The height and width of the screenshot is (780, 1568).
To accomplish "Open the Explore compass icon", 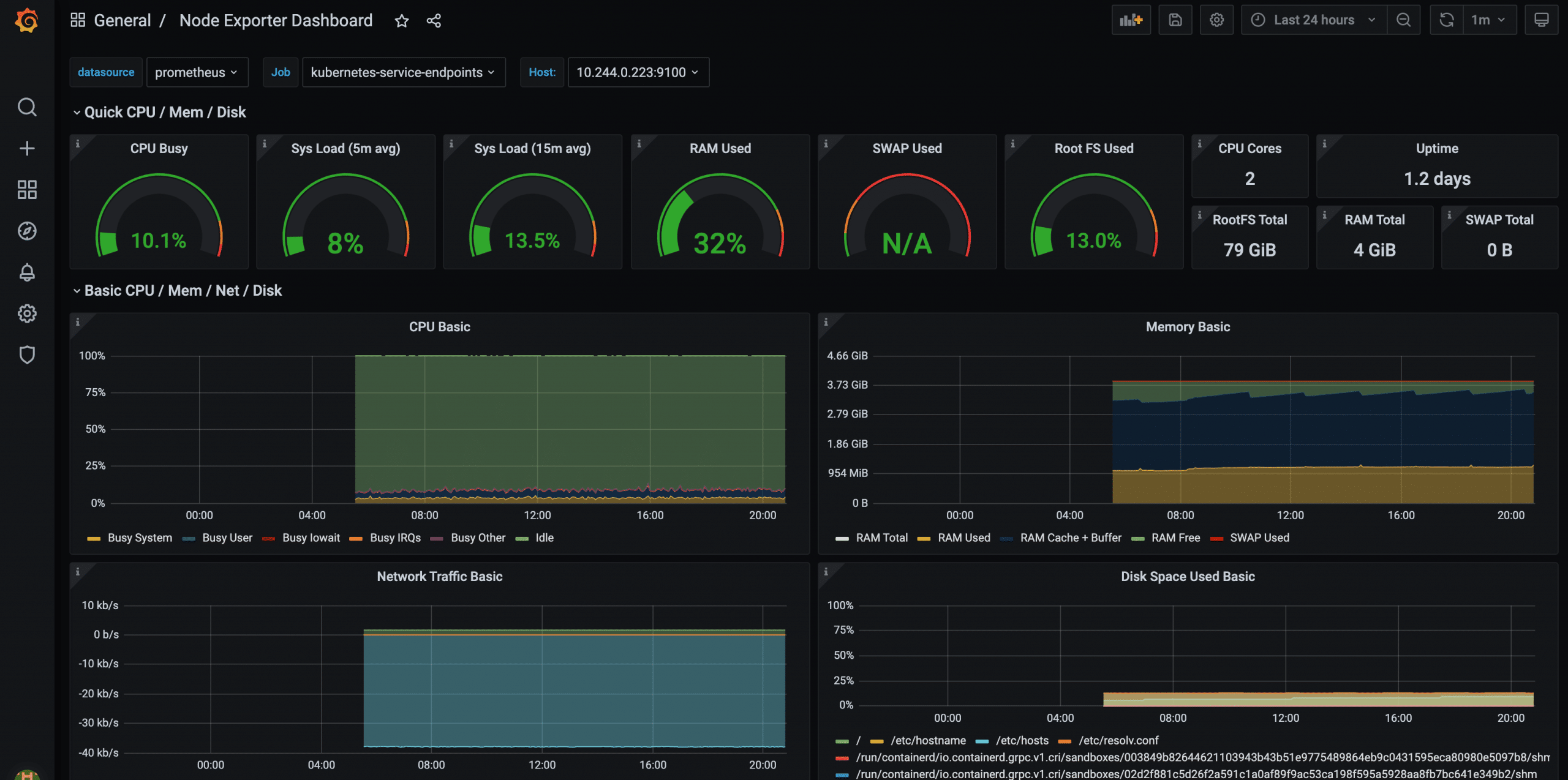I will [x=27, y=231].
